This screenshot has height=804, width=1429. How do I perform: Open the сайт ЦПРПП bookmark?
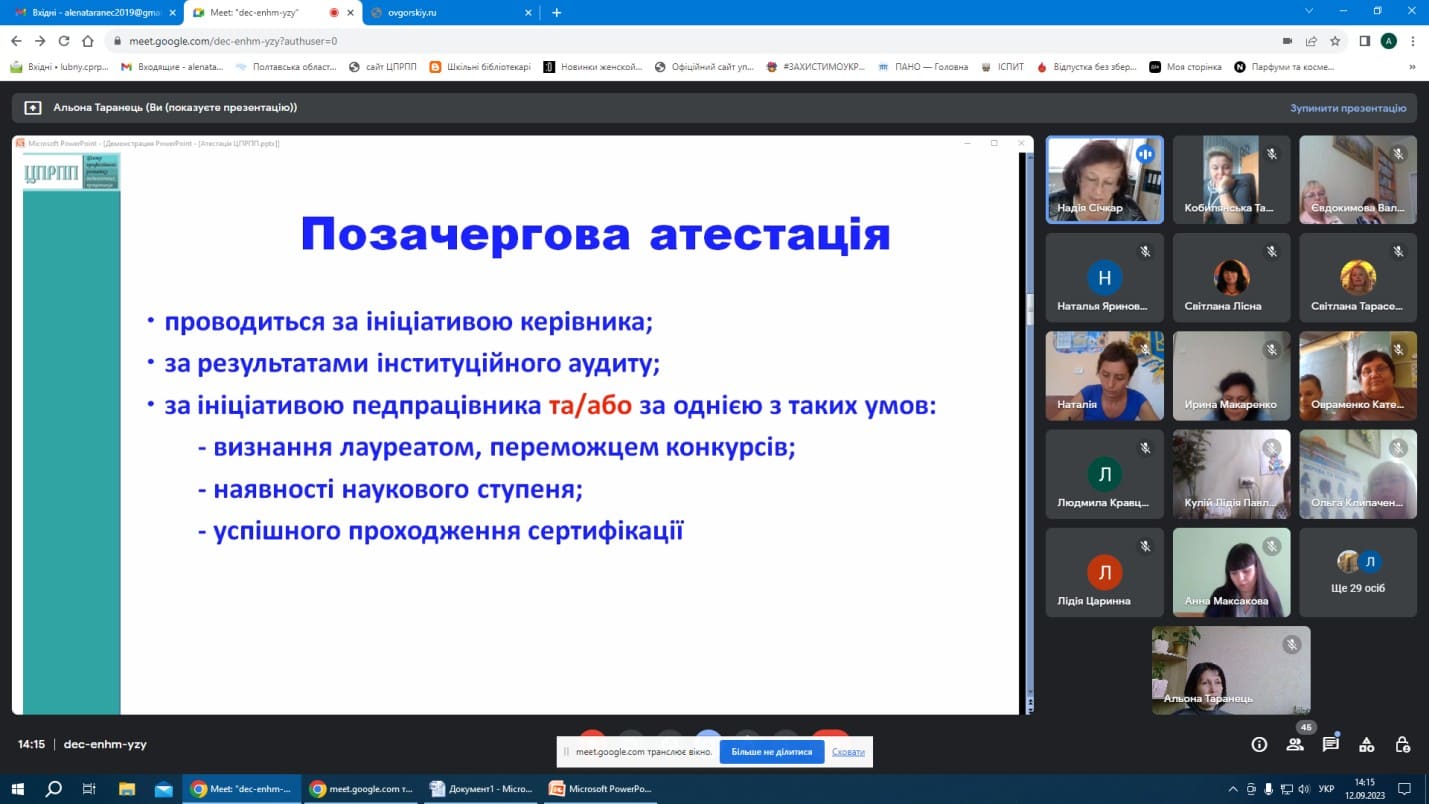(384, 67)
